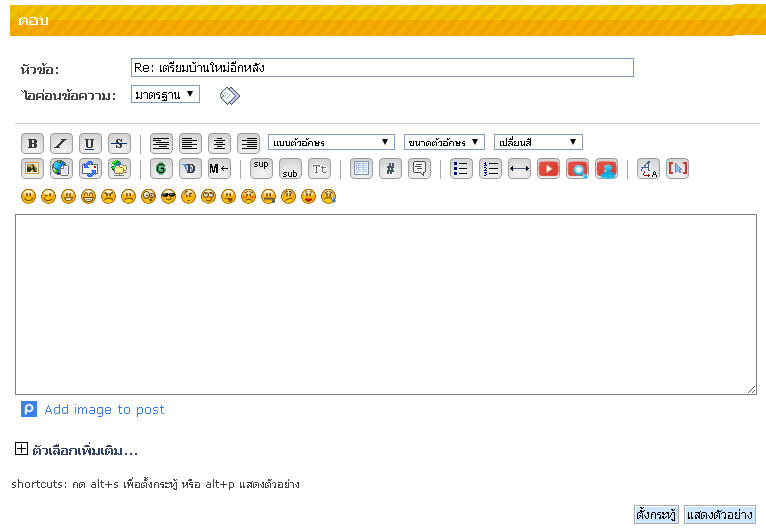766x530 pixels.
Task: Click the red YouTube search icon
Action: point(577,169)
